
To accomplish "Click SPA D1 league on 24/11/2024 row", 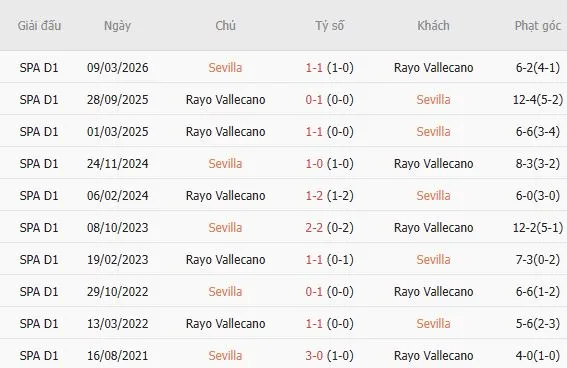I will pos(39,163).
